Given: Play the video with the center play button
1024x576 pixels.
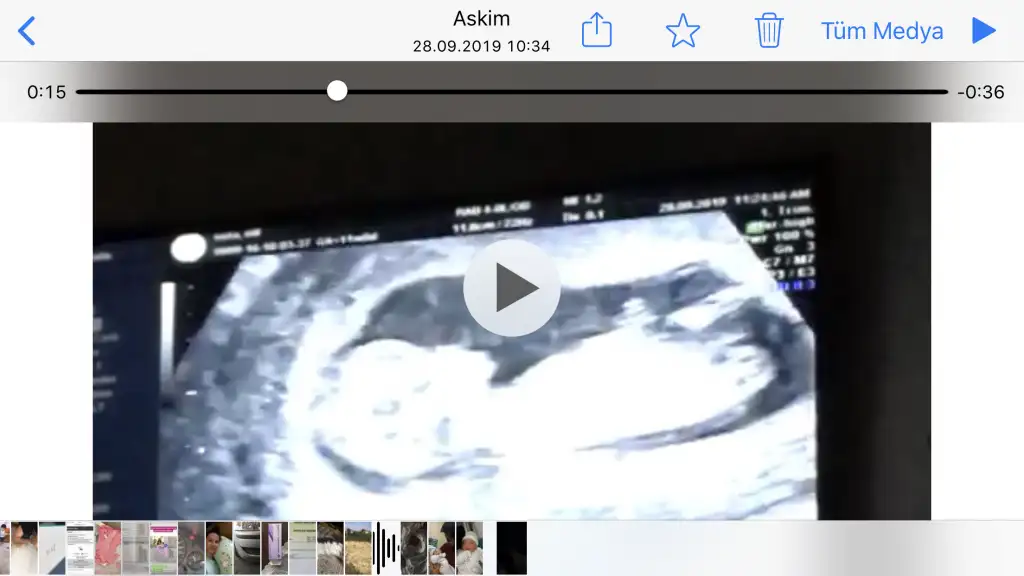Looking at the screenshot, I should coord(511,288).
